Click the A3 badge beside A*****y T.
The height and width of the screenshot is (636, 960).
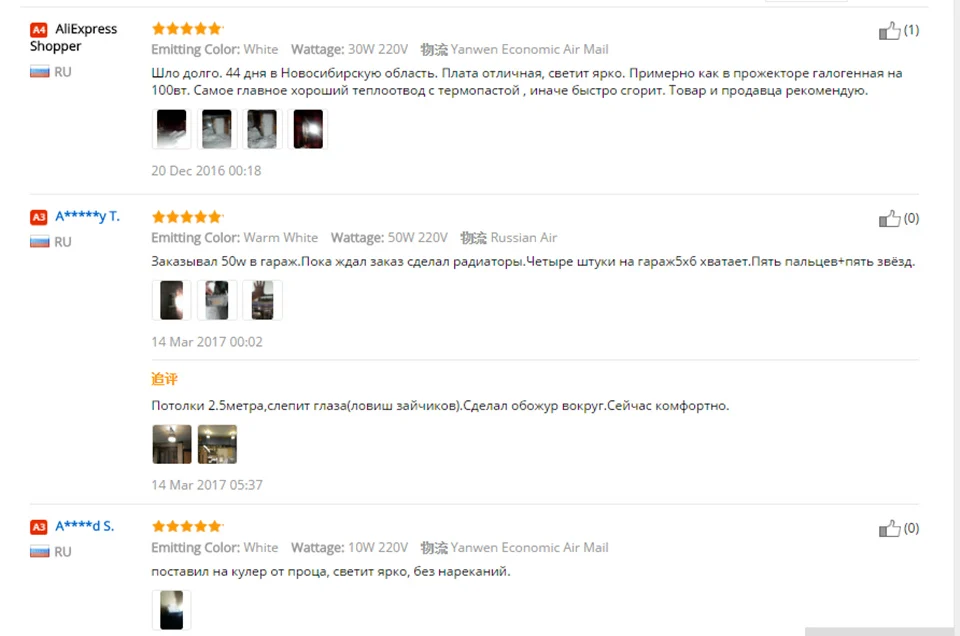[x=39, y=217]
